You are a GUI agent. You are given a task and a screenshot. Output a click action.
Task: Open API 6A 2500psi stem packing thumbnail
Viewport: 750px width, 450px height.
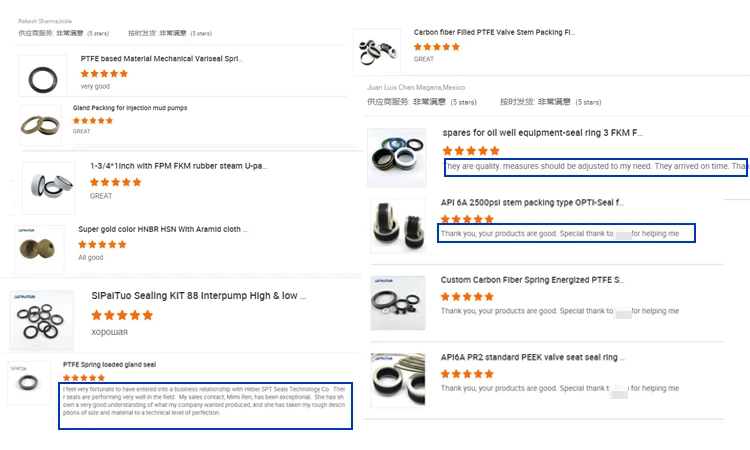(x=397, y=225)
